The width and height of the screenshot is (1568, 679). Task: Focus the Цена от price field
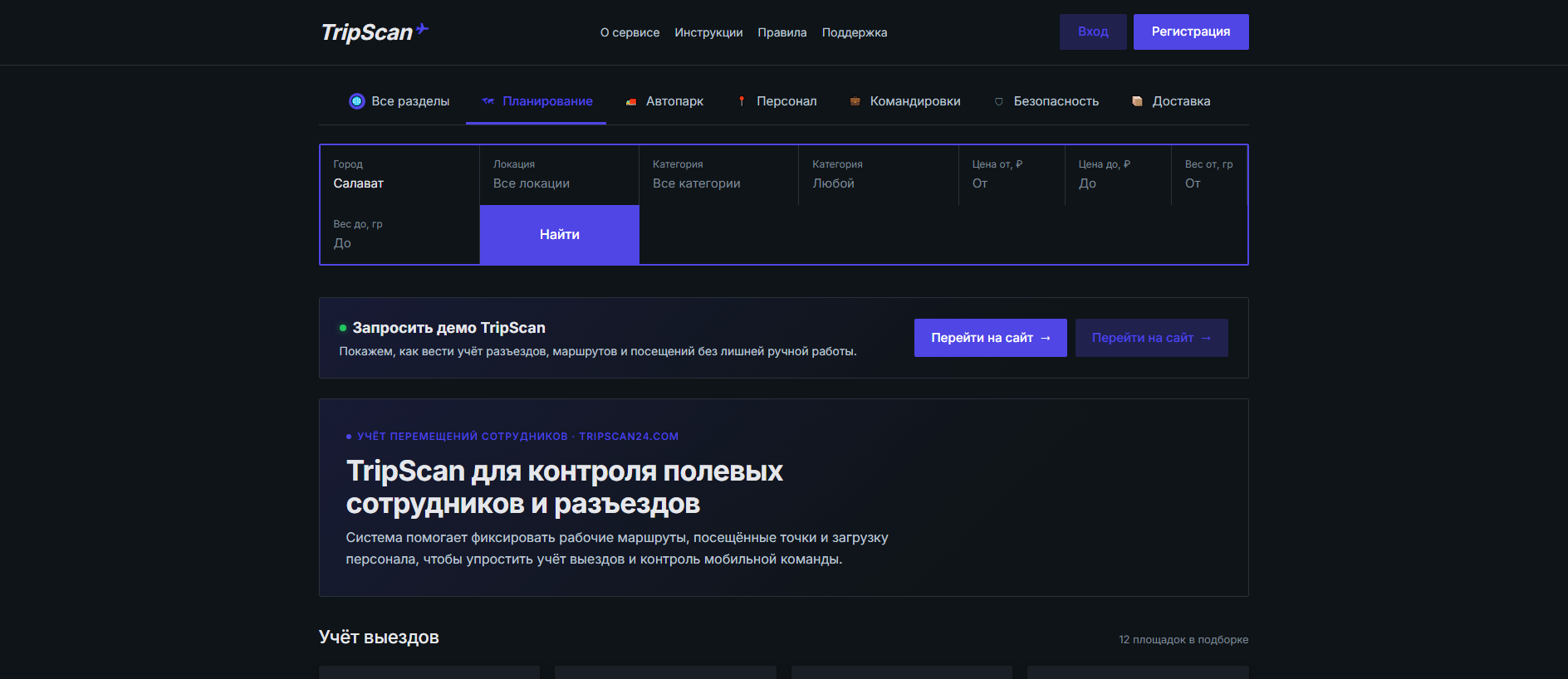tap(1012, 175)
